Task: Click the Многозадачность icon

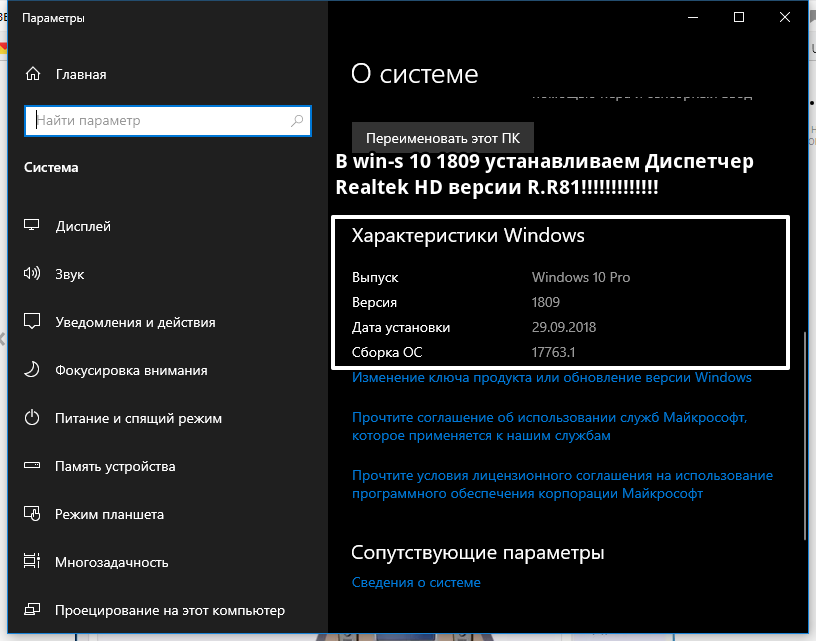Action: [32, 561]
